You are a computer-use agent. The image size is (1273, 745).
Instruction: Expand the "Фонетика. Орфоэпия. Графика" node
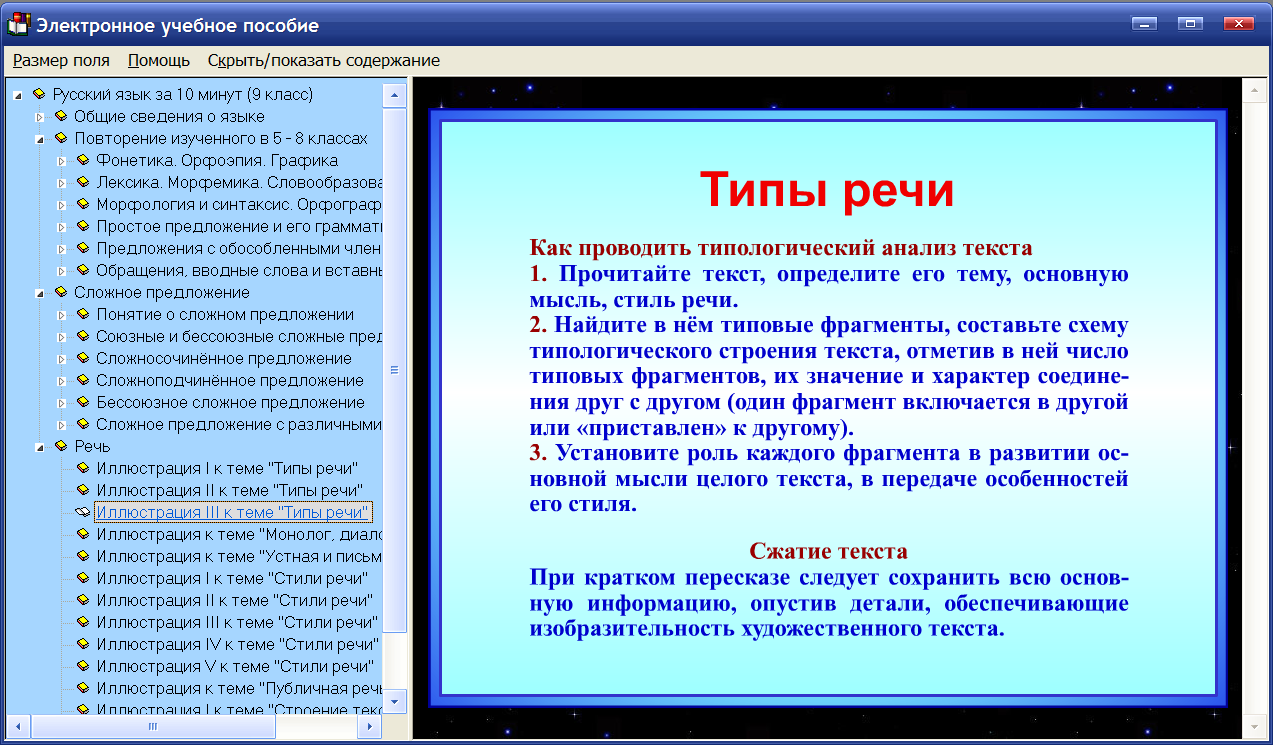63,160
